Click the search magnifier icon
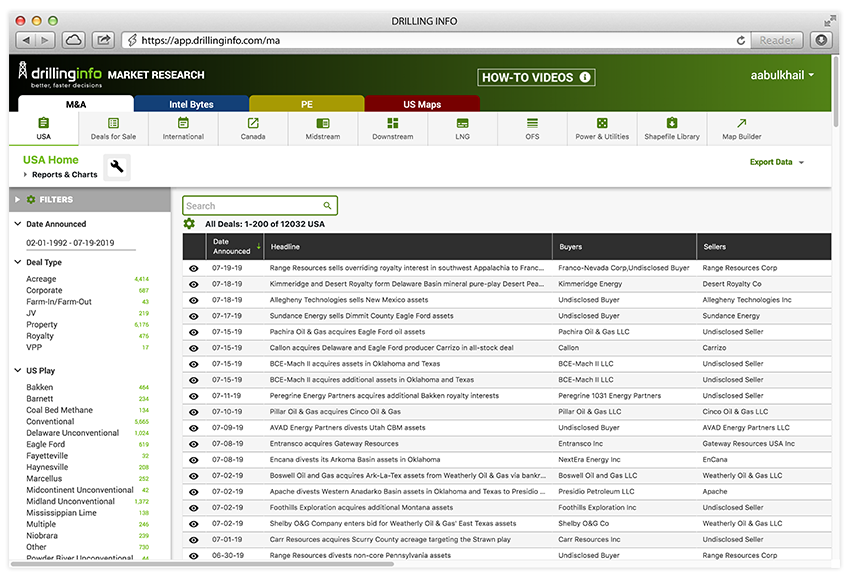Screen dimensions: 850x579 (x=327, y=205)
